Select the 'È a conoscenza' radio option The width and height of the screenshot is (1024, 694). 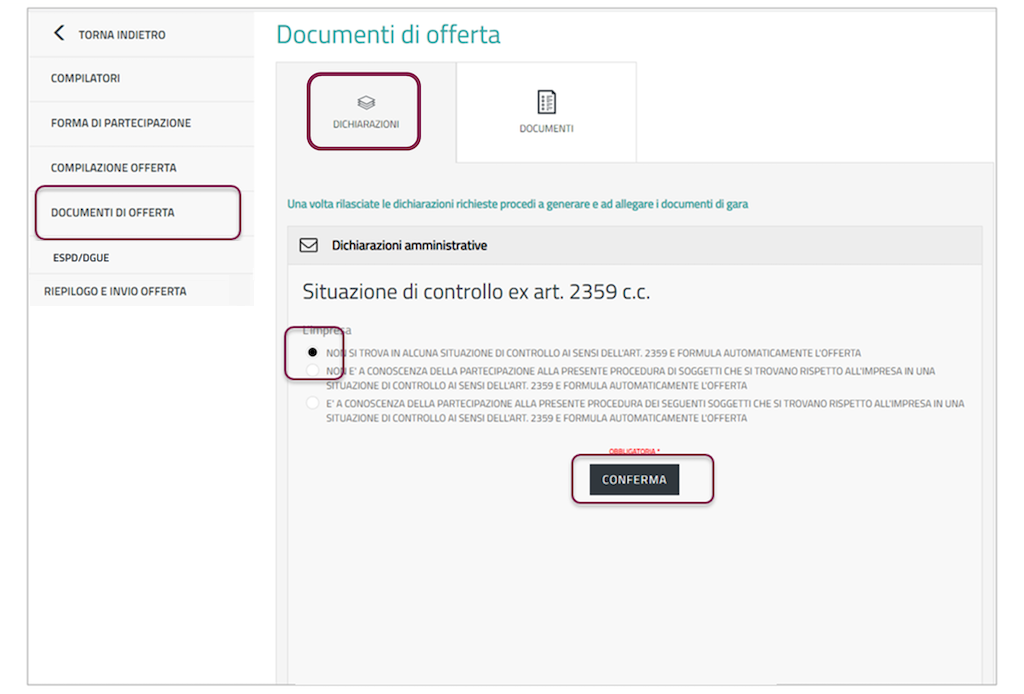[313, 403]
